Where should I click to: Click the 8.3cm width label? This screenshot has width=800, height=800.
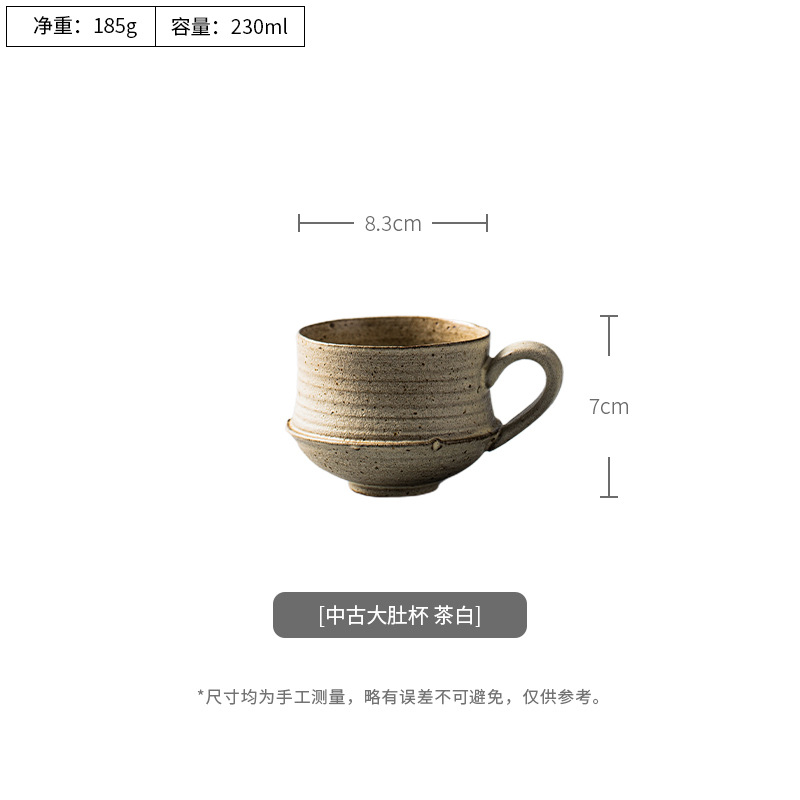(x=393, y=223)
